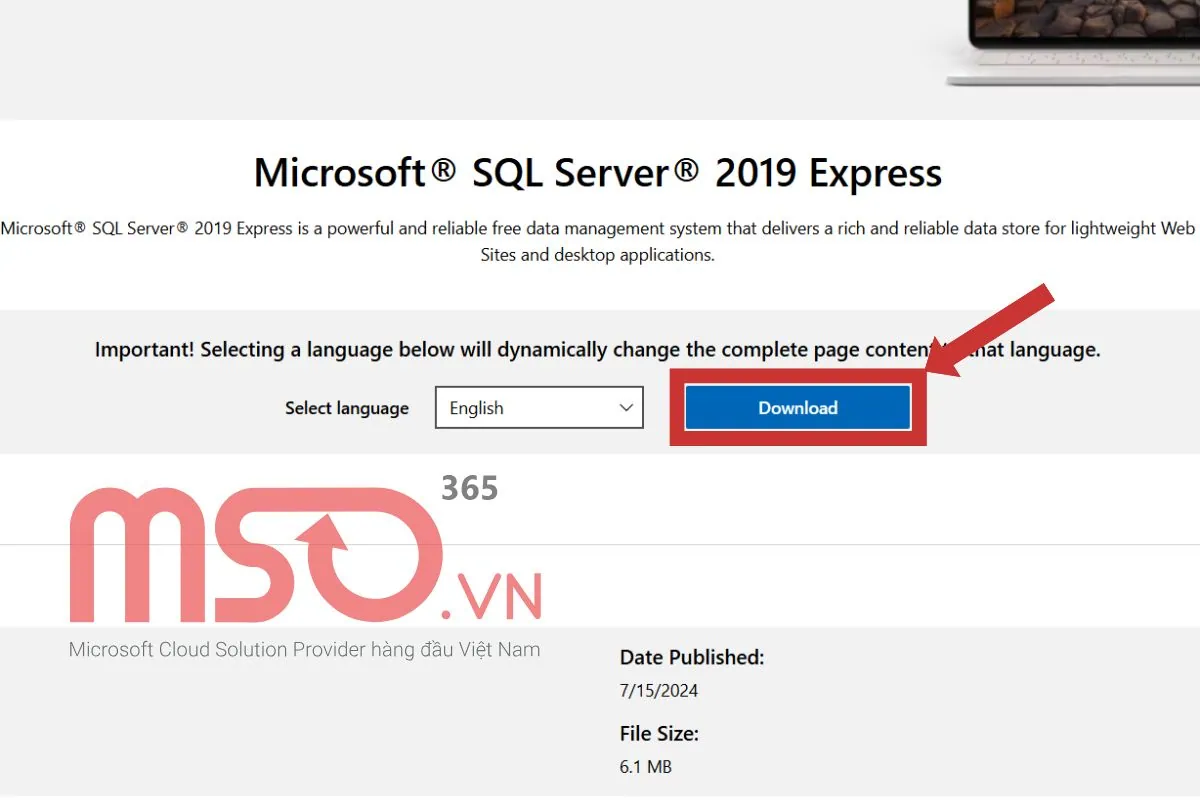1200x800 pixels.
Task: Click the Date Published heading
Action: pyautogui.click(x=691, y=657)
